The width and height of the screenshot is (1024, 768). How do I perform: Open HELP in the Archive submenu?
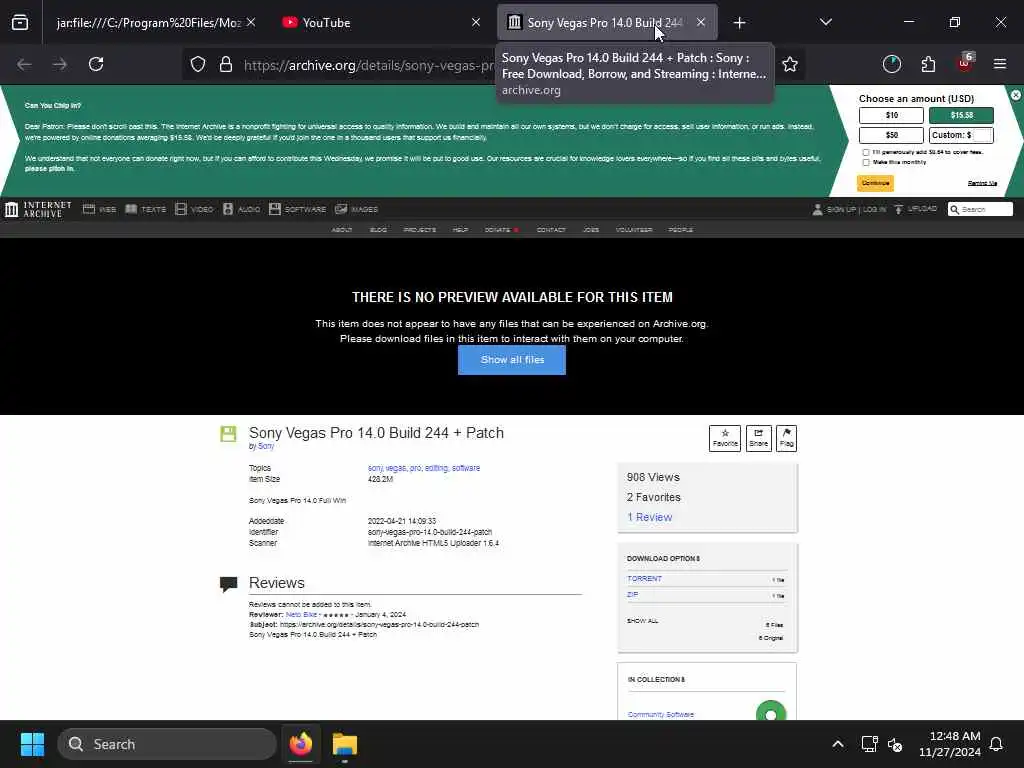[460, 230]
